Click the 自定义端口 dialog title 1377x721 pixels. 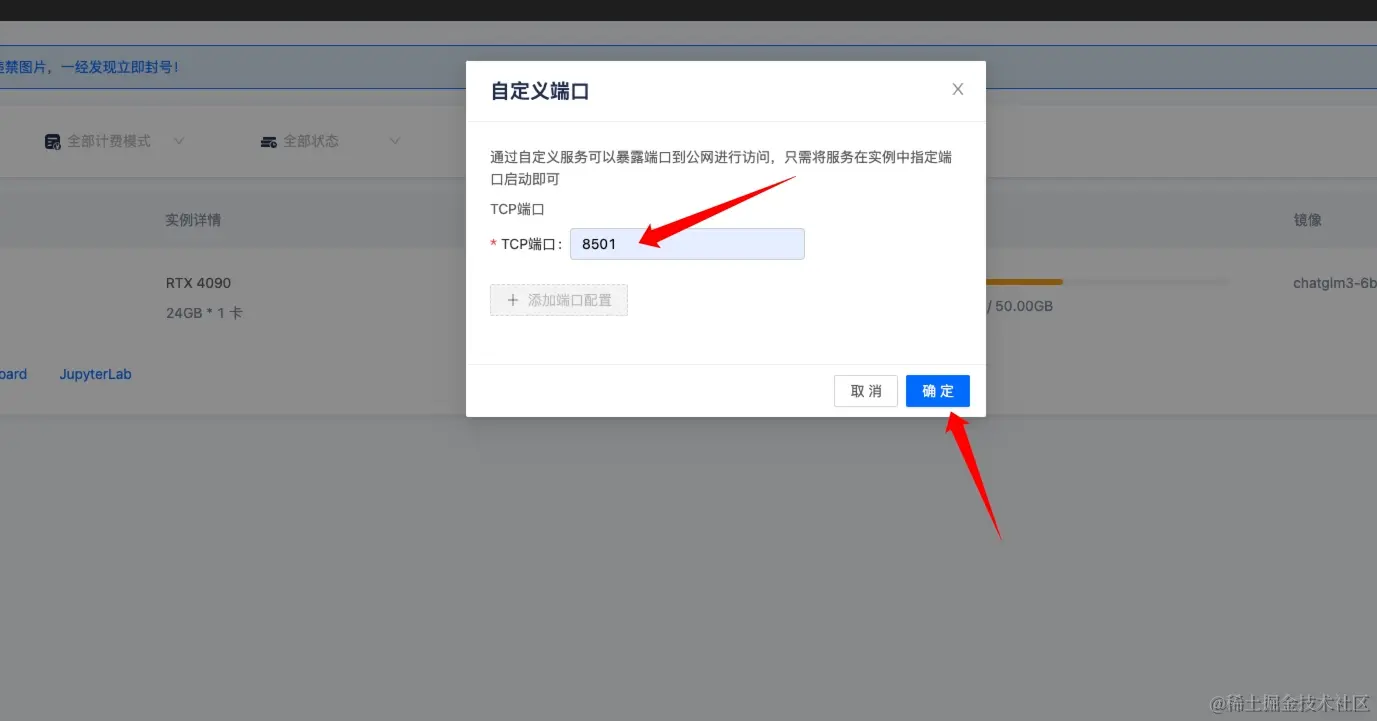[x=540, y=90]
